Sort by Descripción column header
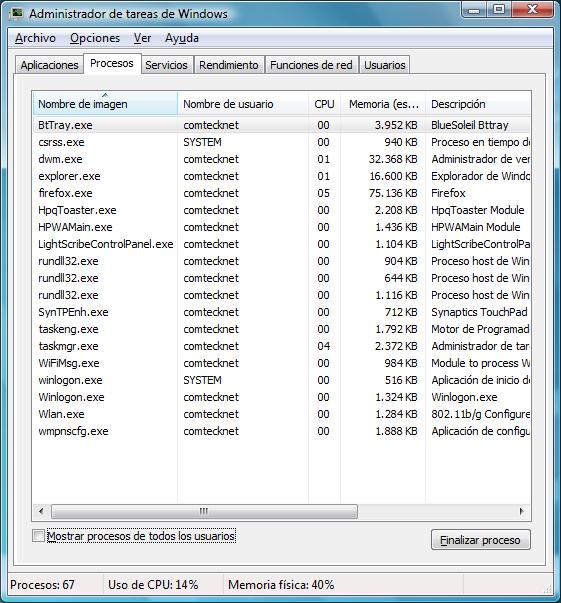Image resolution: width=561 pixels, height=603 pixels. (x=478, y=103)
